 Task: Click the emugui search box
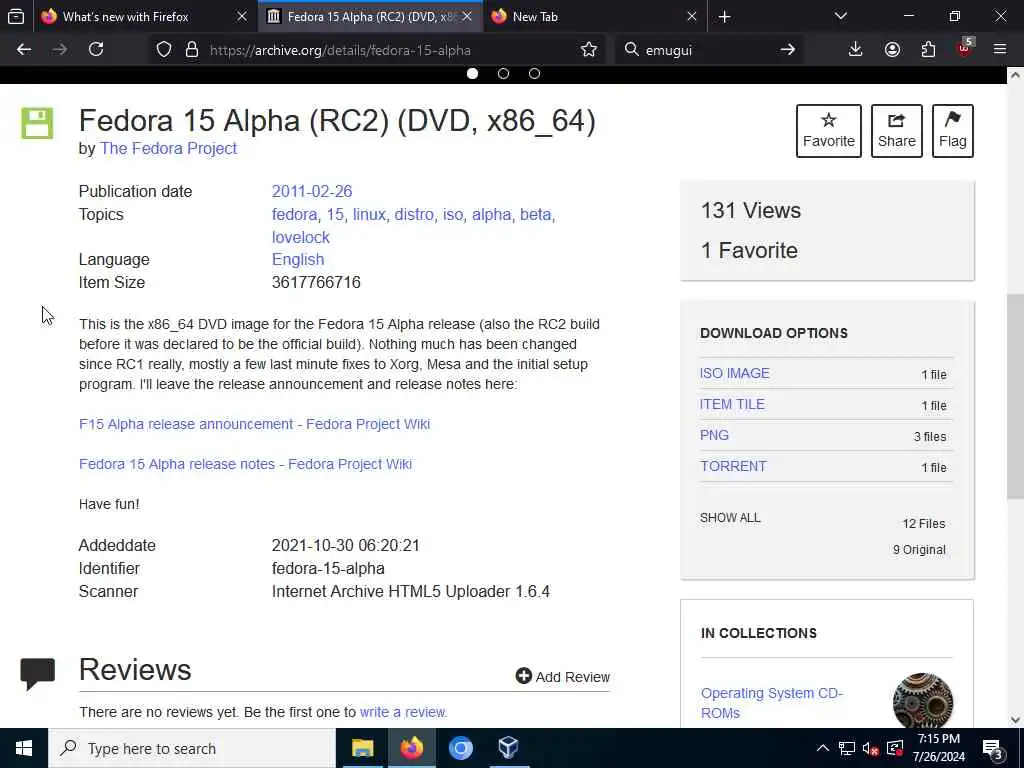[x=709, y=50]
